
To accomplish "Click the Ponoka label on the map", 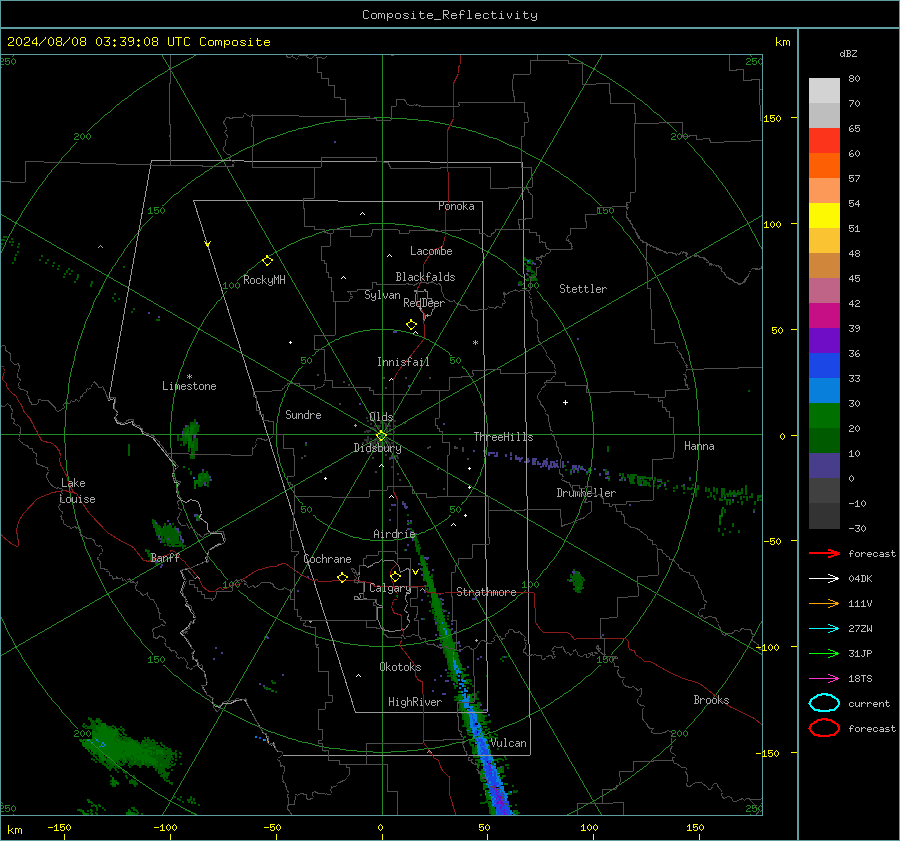I will [x=456, y=206].
